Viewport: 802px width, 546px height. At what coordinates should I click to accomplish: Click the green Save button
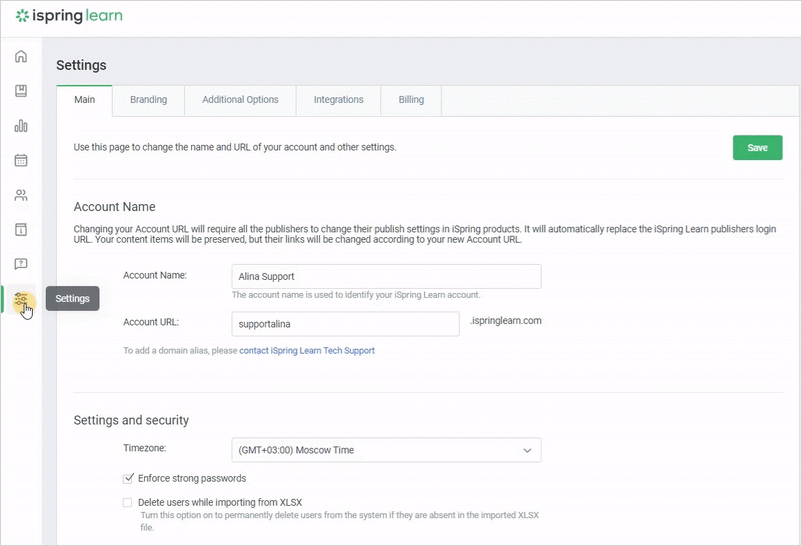pos(757,148)
